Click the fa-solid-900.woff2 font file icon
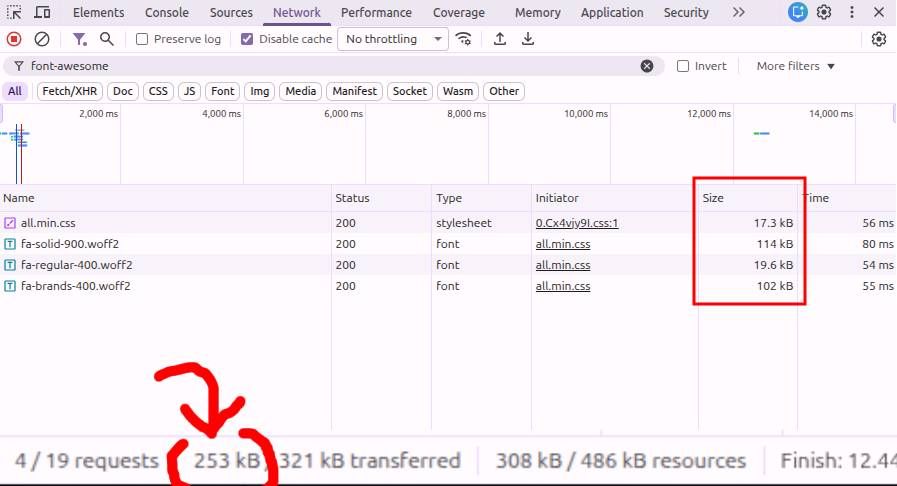The image size is (897, 486). [10, 244]
